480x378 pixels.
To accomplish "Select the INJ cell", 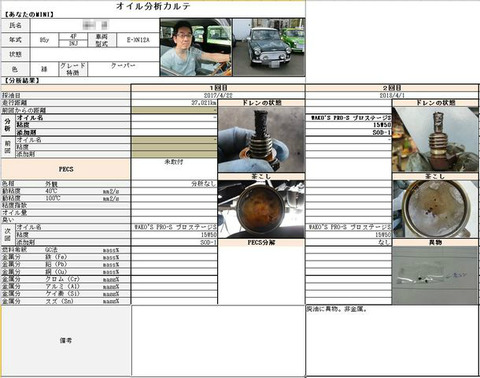I will [73, 43].
